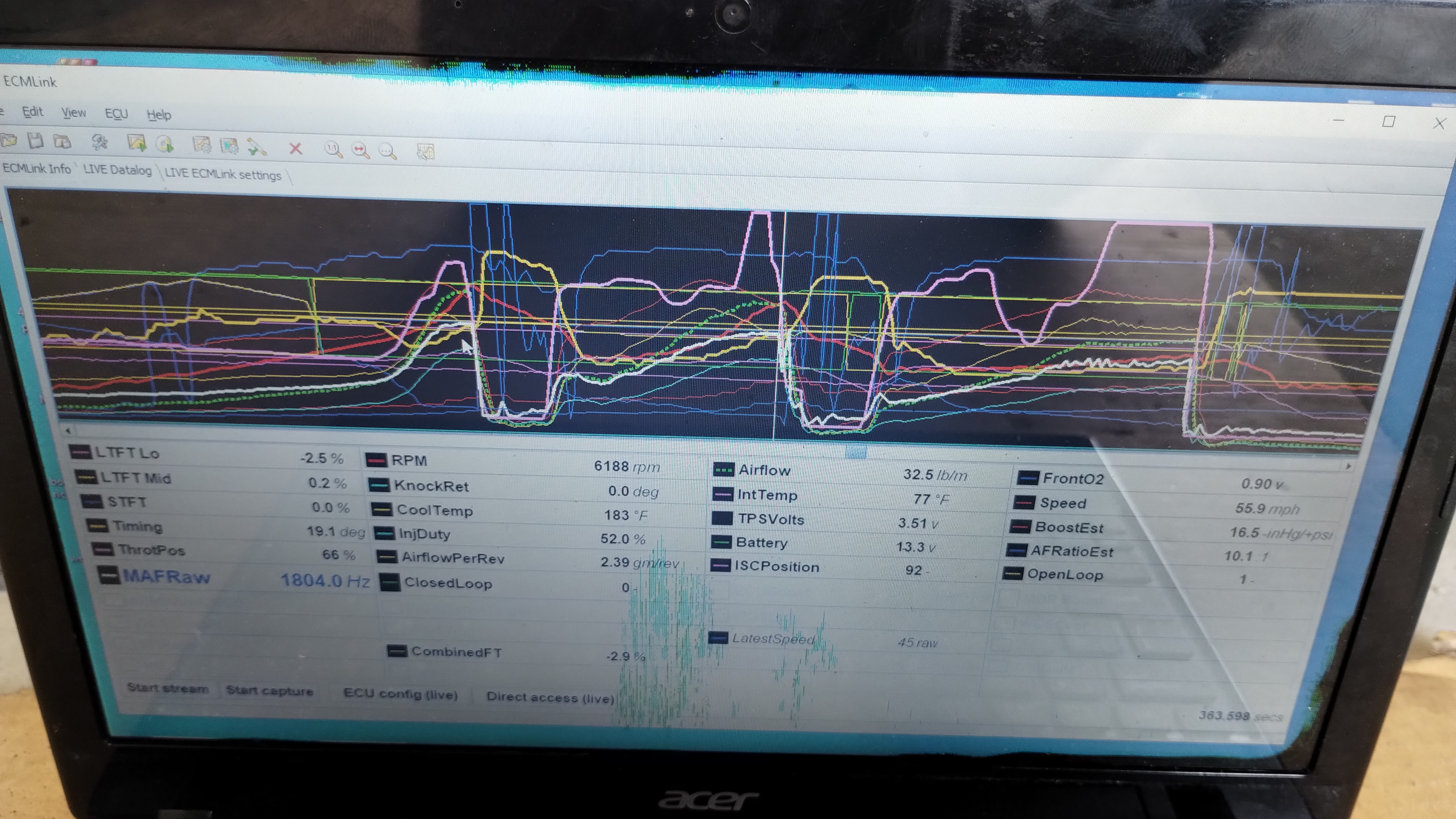The width and height of the screenshot is (1456, 819).
Task: Click the connector cable toolbar icon
Action: 257,147
